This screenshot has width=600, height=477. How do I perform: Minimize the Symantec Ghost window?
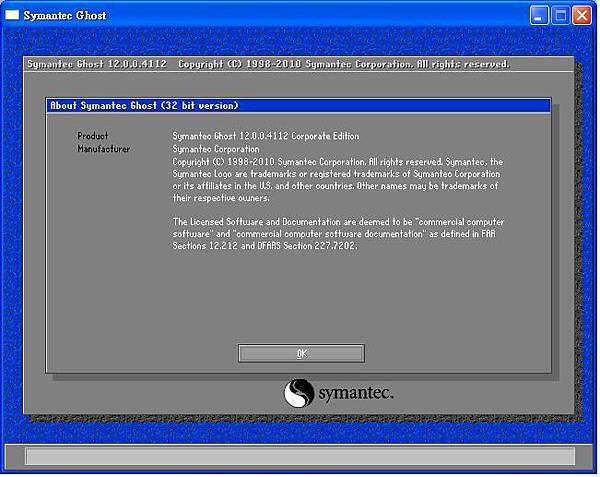pyautogui.click(x=539, y=15)
